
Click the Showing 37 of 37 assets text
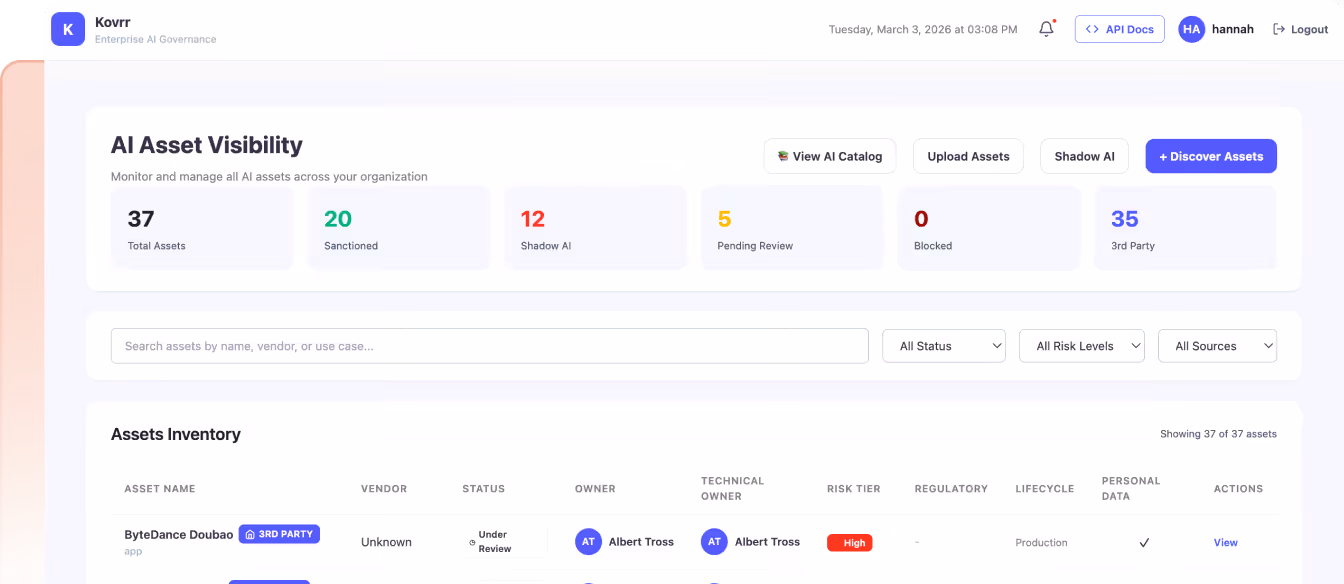coord(1218,434)
